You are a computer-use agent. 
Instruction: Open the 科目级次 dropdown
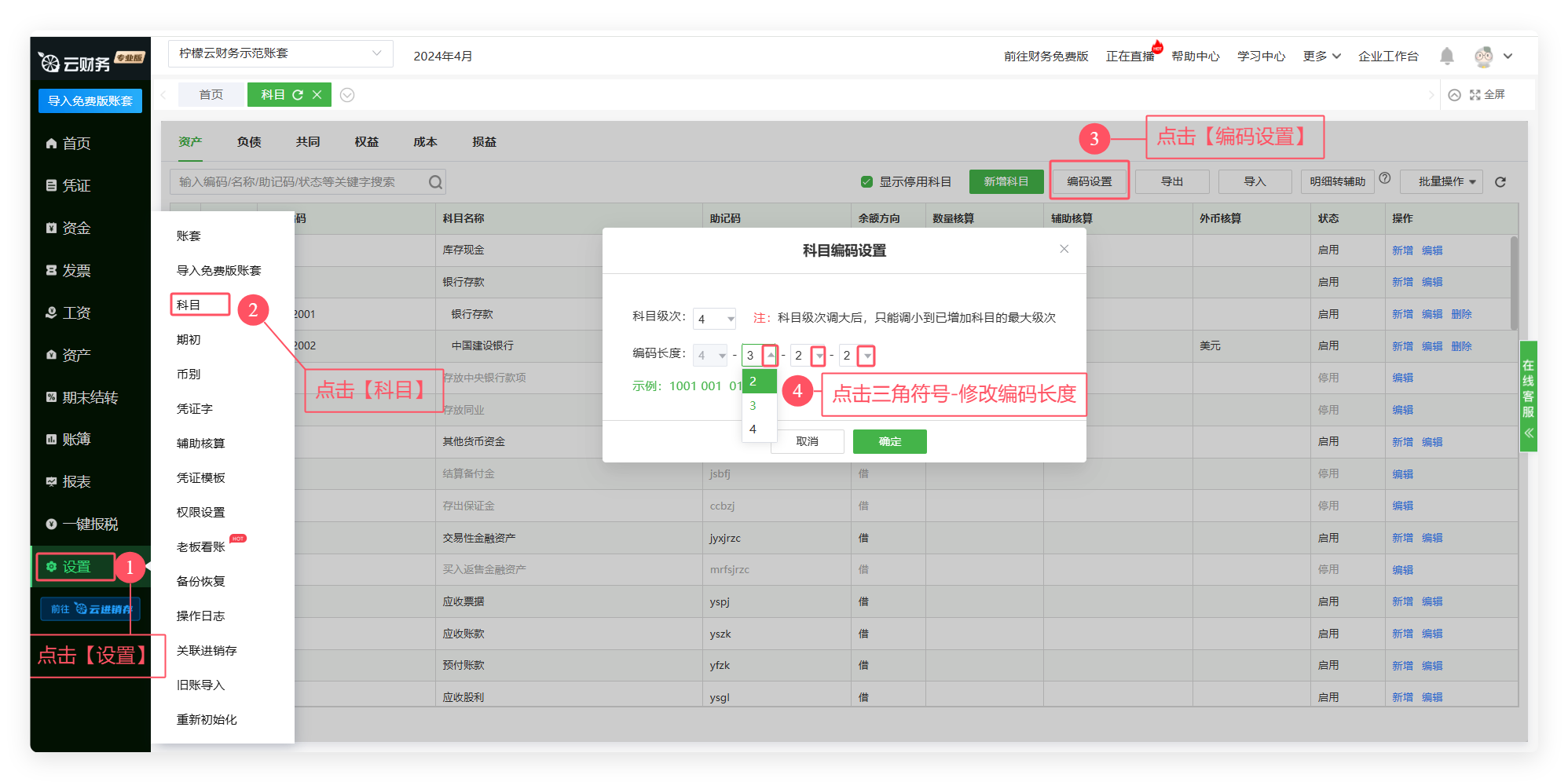pos(714,319)
